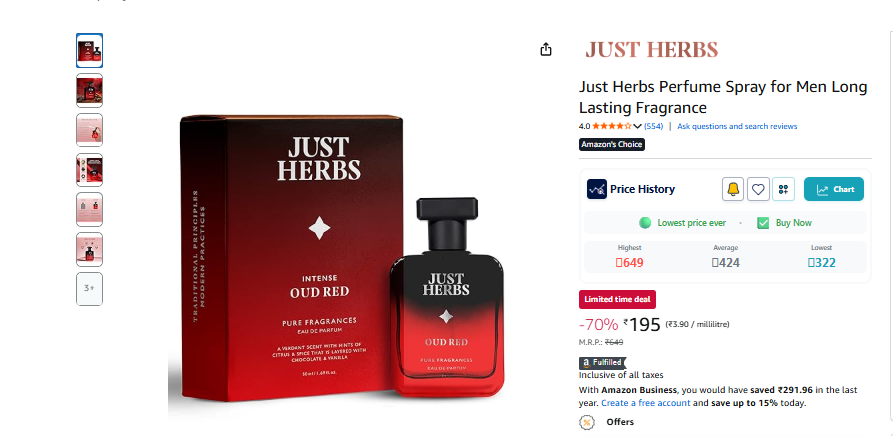
Task: Toggle the Buy Now green checkbox
Action: point(763,223)
